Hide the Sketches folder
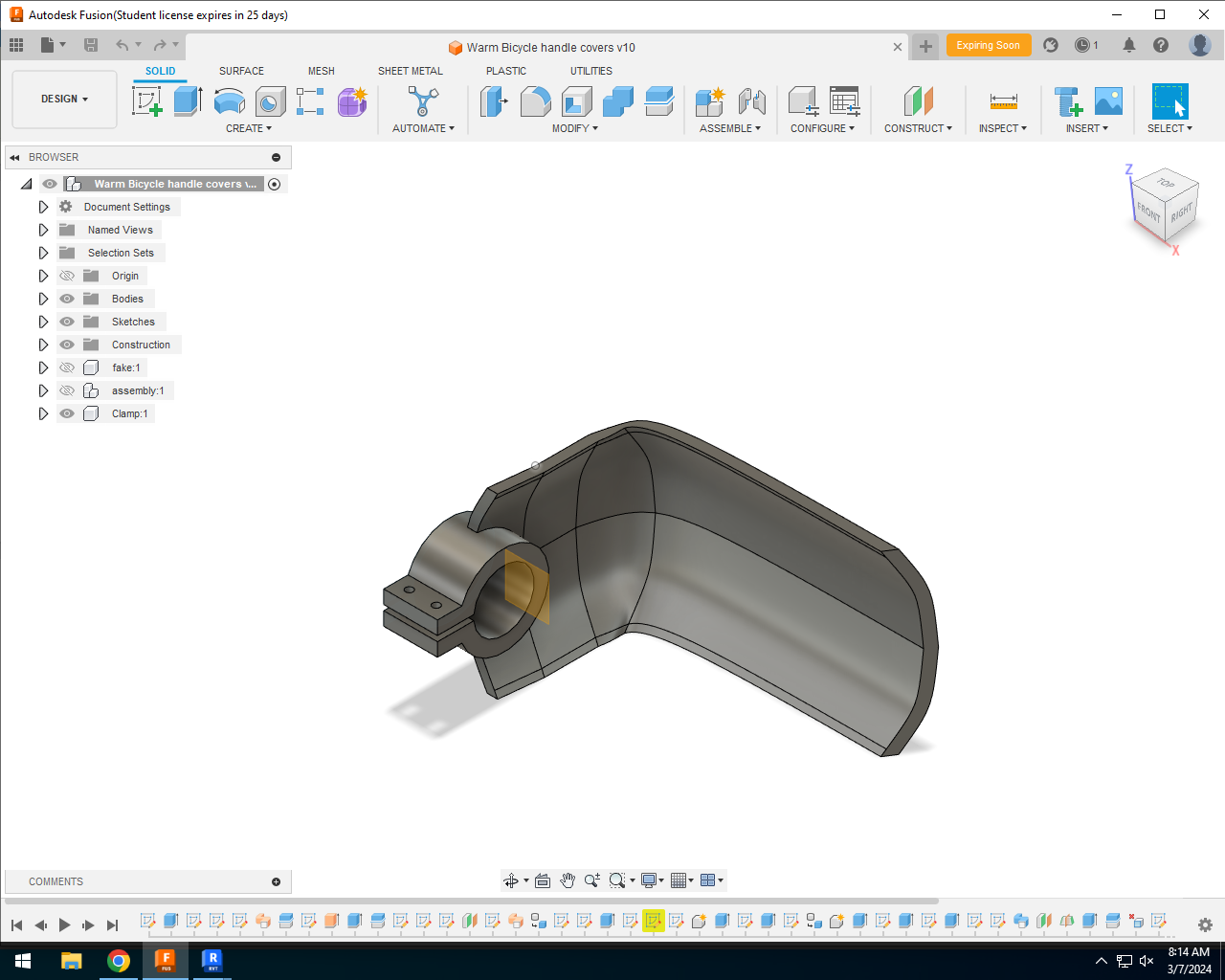The image size is (1225, 980). coord(67,322)
